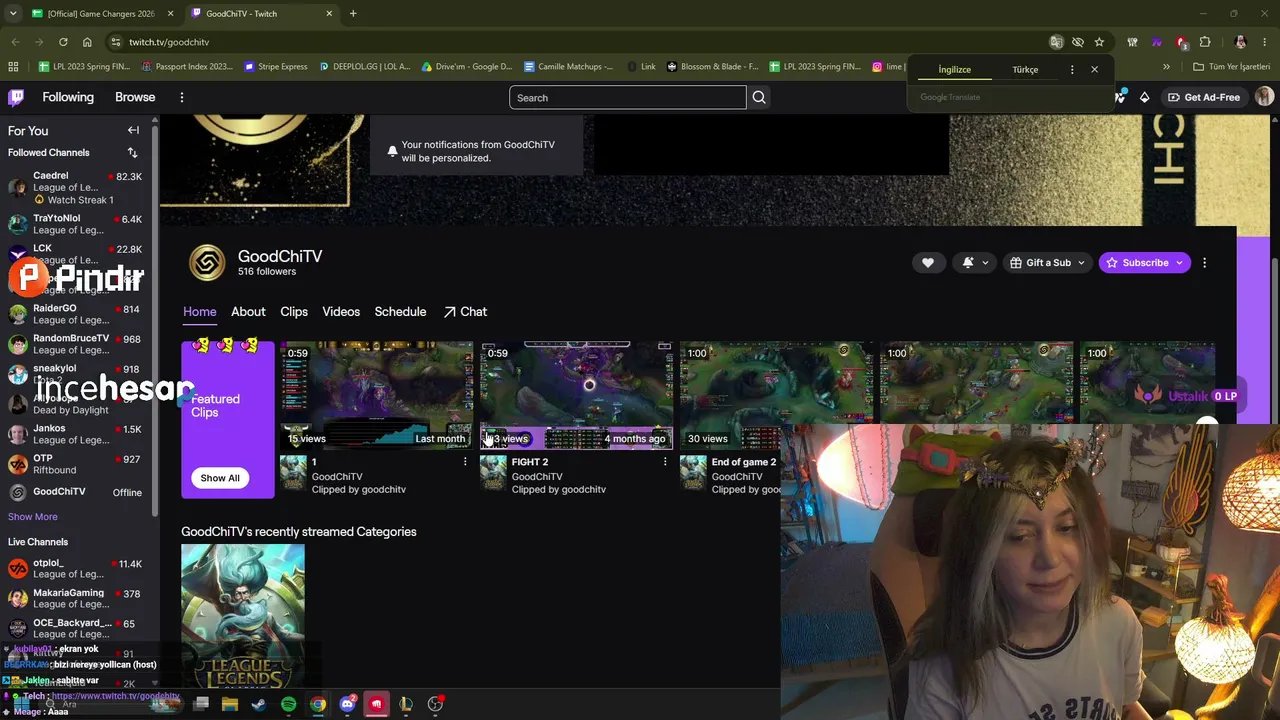
Task: Focus the Twitch search field
Action: pos(627,97)
